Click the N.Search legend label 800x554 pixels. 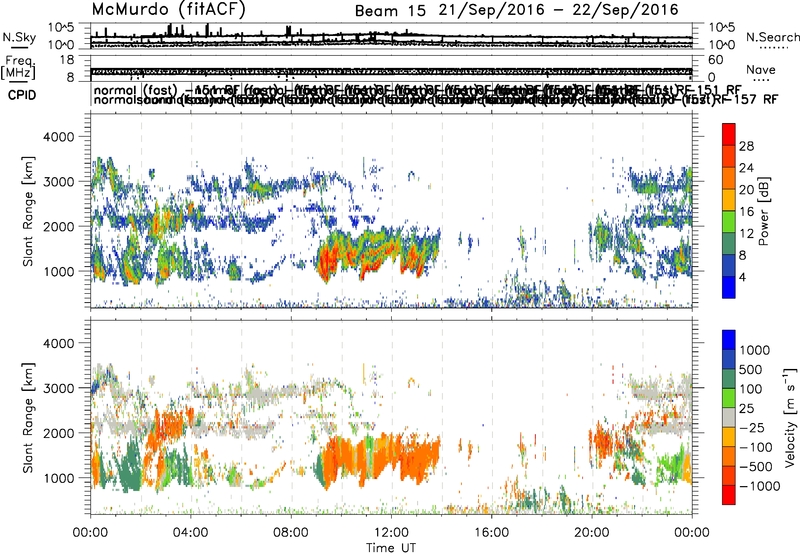pyautogui.click(x=772, y=37)
